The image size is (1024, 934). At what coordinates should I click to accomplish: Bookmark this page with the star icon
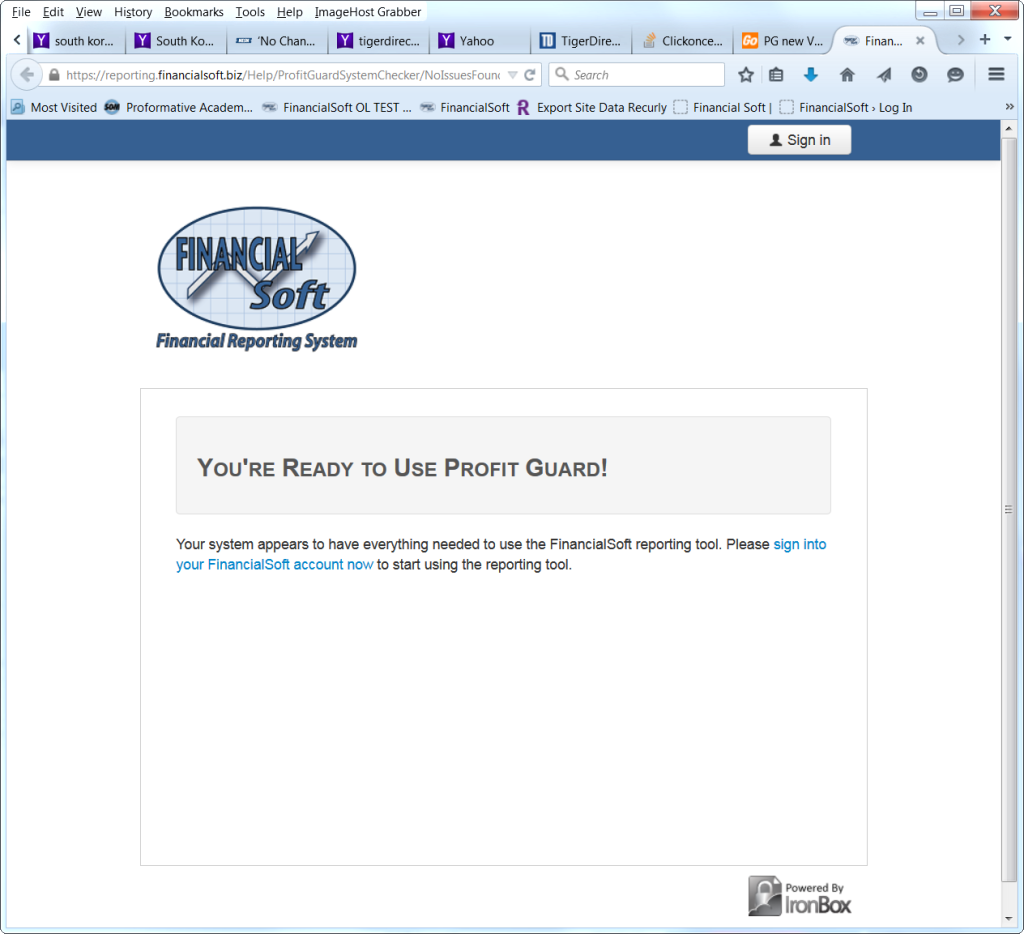(746, 75)
